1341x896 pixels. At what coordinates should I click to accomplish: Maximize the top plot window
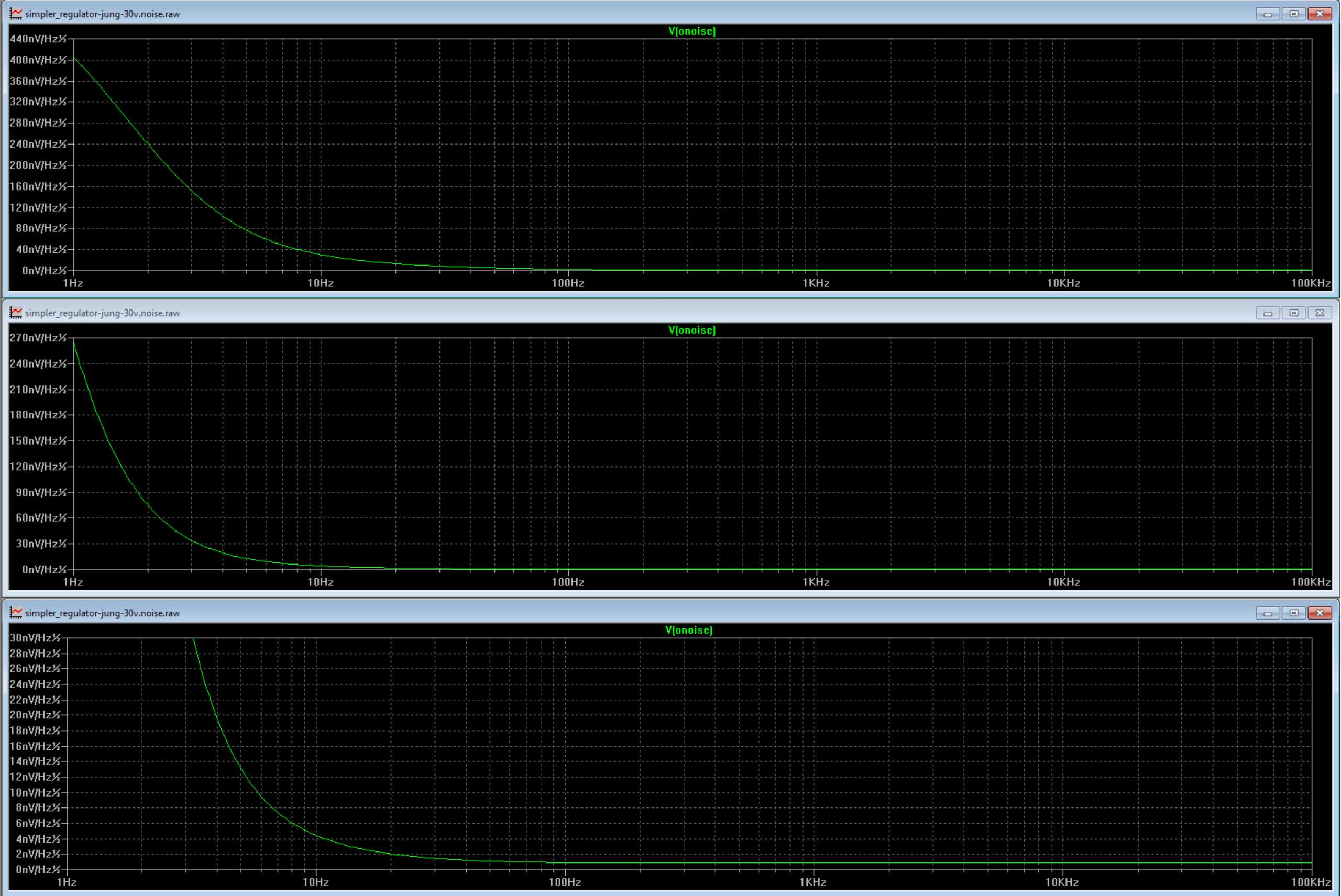1293,14
